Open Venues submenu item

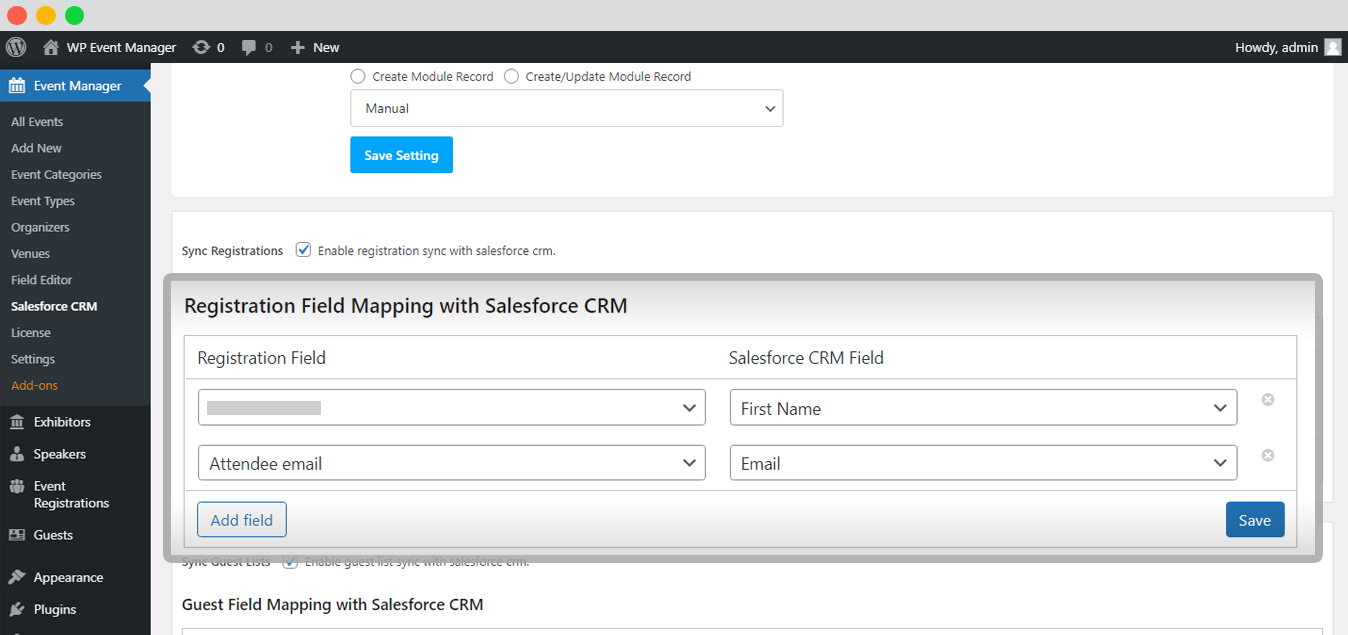(x=30, y=254)
